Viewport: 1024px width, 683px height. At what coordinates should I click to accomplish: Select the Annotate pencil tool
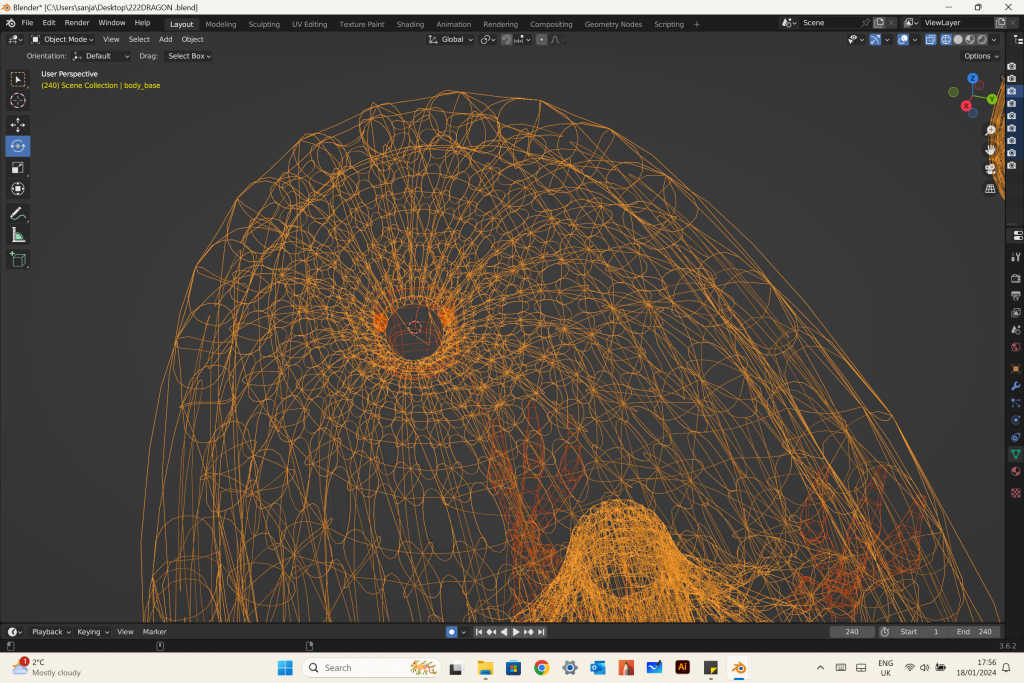(18, 214)
